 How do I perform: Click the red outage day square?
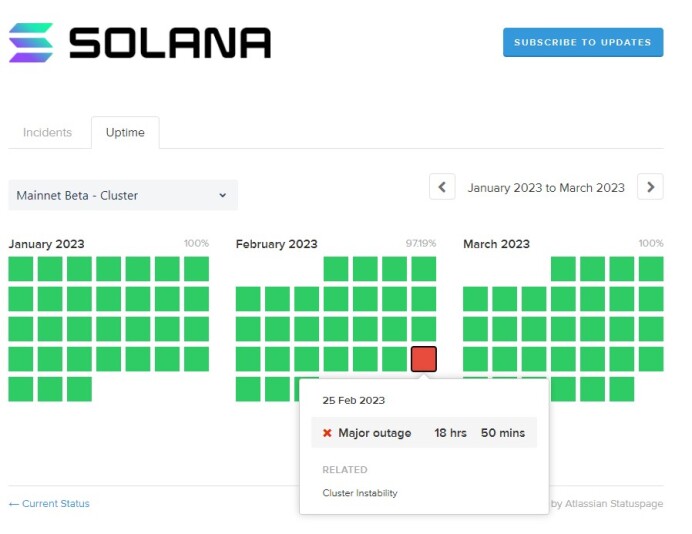coord(424,359)
